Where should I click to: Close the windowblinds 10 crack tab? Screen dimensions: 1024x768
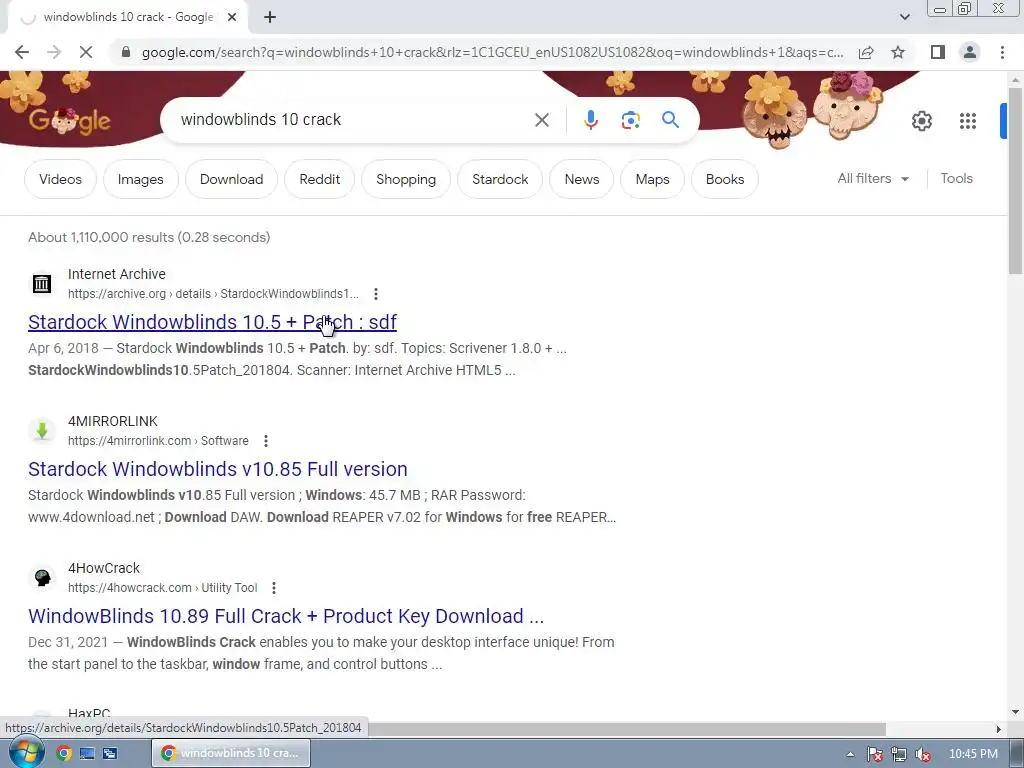pyautogui.click(x=232, y=18)
